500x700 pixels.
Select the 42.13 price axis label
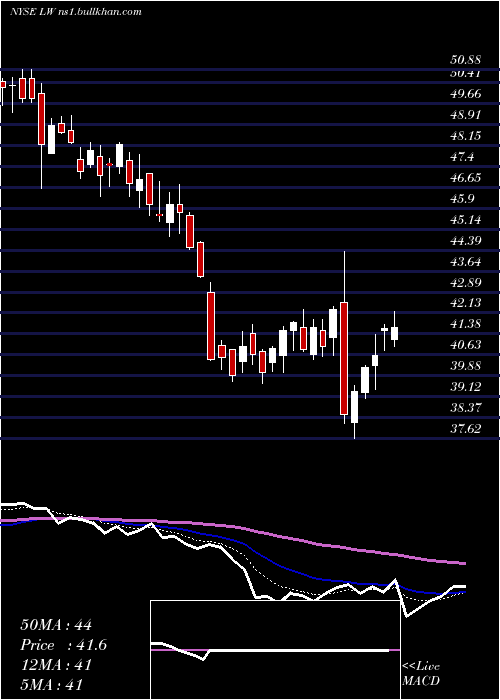[x=465, y=303]
